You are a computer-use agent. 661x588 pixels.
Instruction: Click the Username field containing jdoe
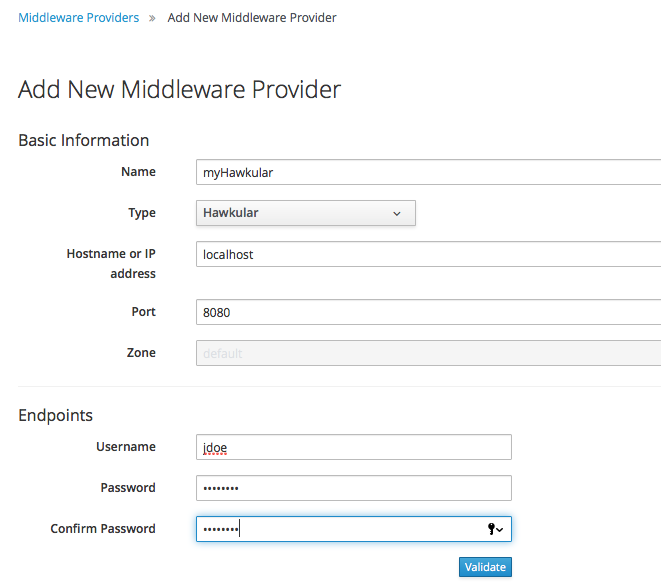click(354, 447)
